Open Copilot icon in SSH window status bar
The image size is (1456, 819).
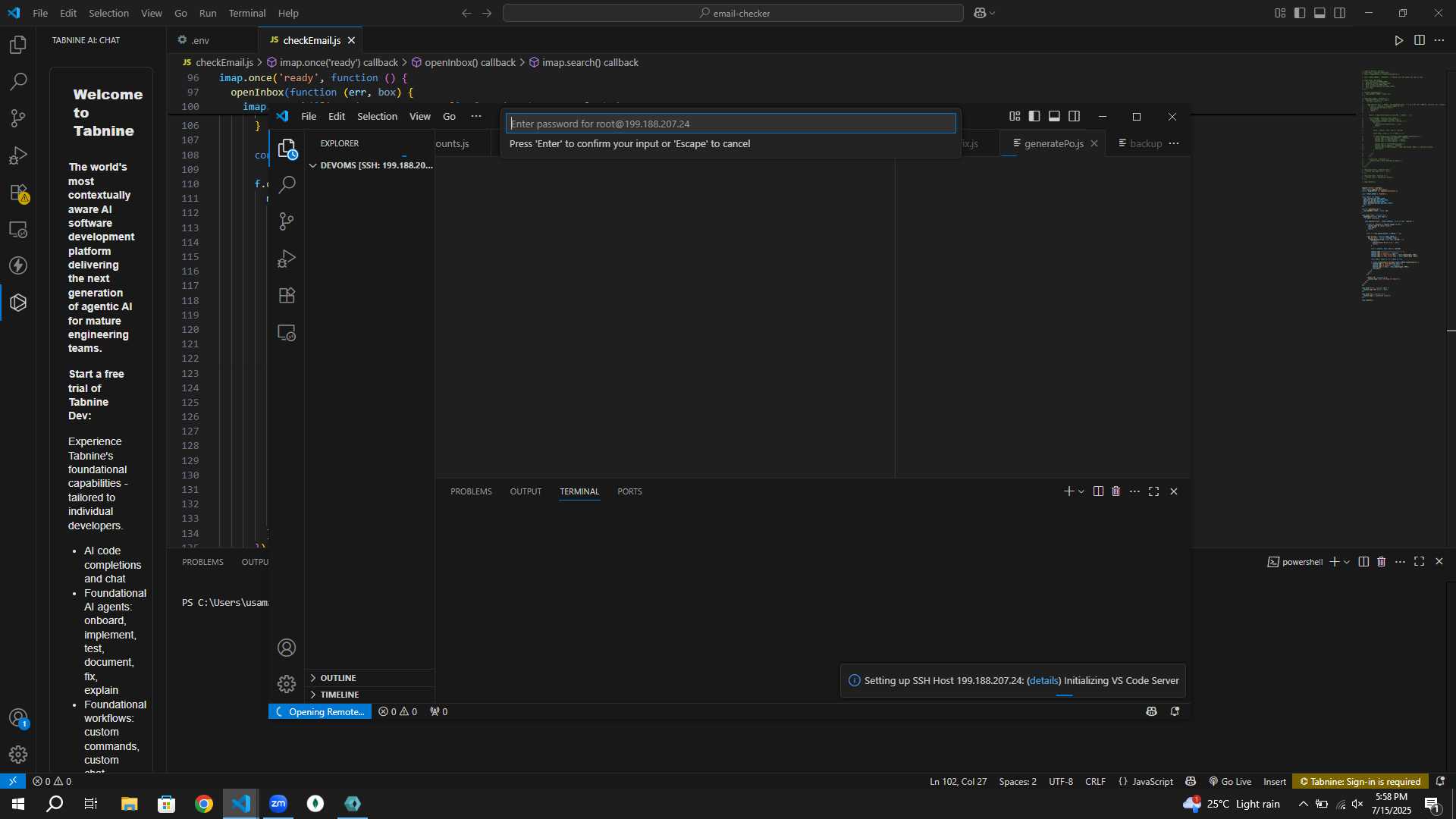1152,711
